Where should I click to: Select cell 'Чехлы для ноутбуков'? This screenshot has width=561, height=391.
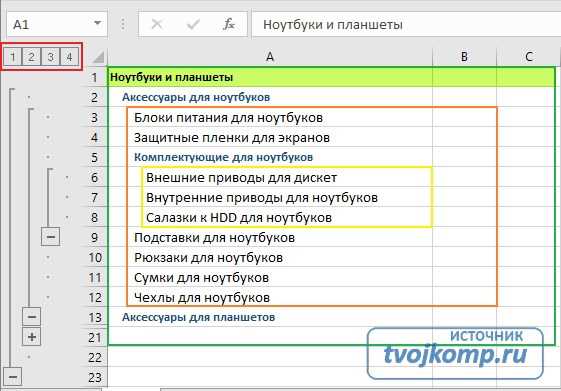[270, 298]
